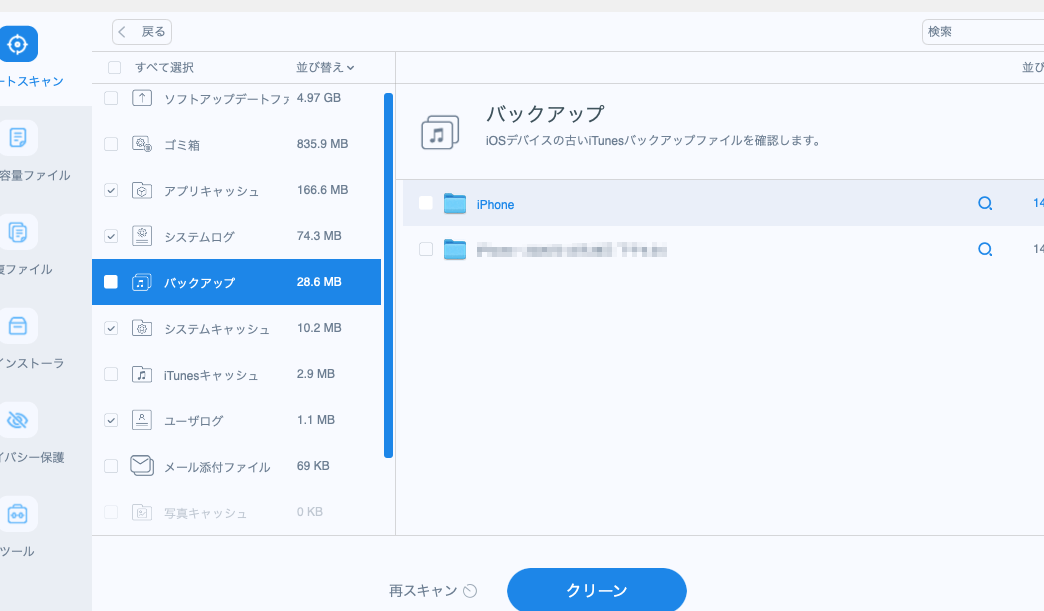The height and width of the screenshot is (611, 1044).
Task: Check the ゴミ箱 checkbox
Action: pos(111,144)
